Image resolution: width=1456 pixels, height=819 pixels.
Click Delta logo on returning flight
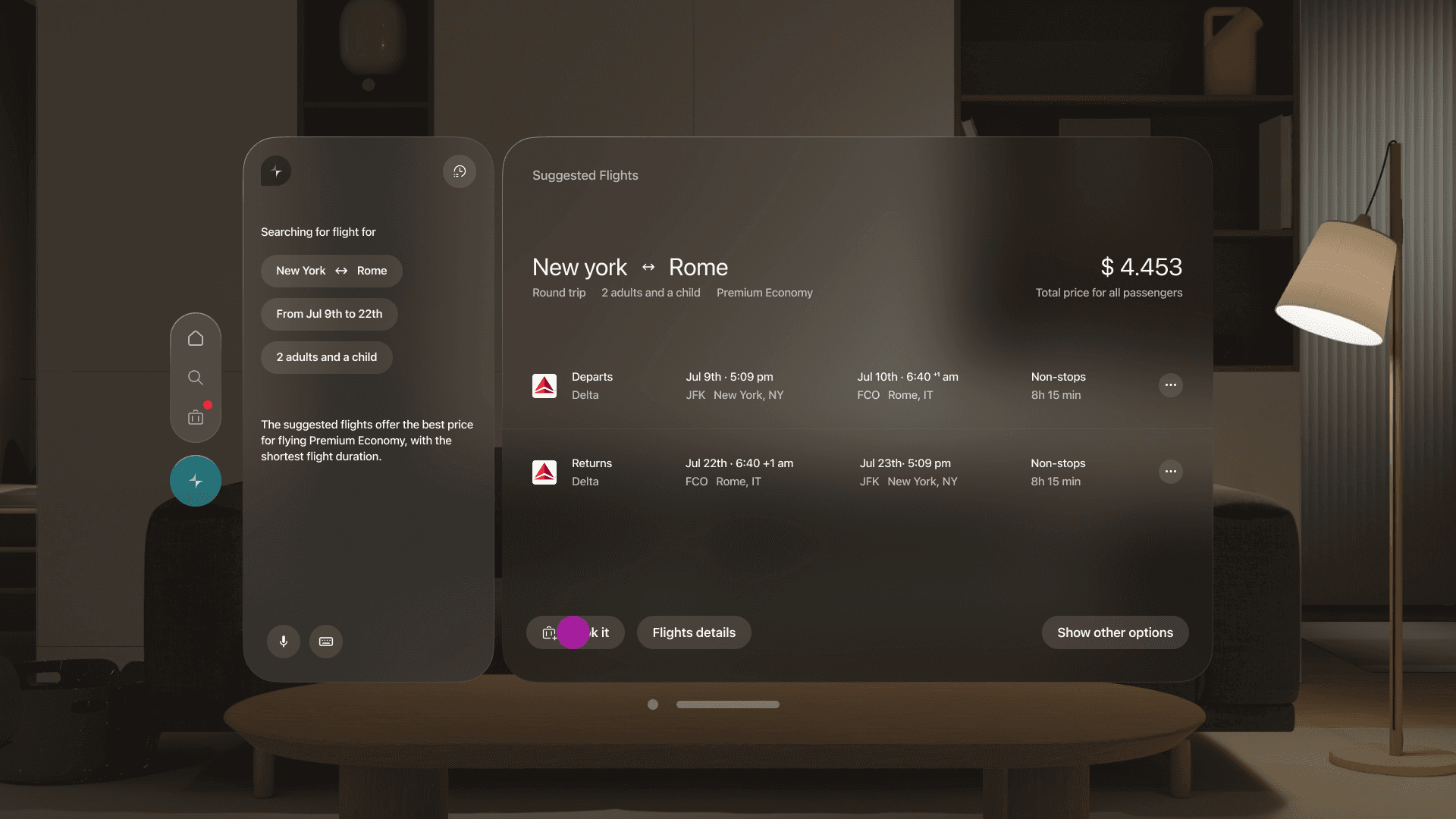click(x=544, y=472)
